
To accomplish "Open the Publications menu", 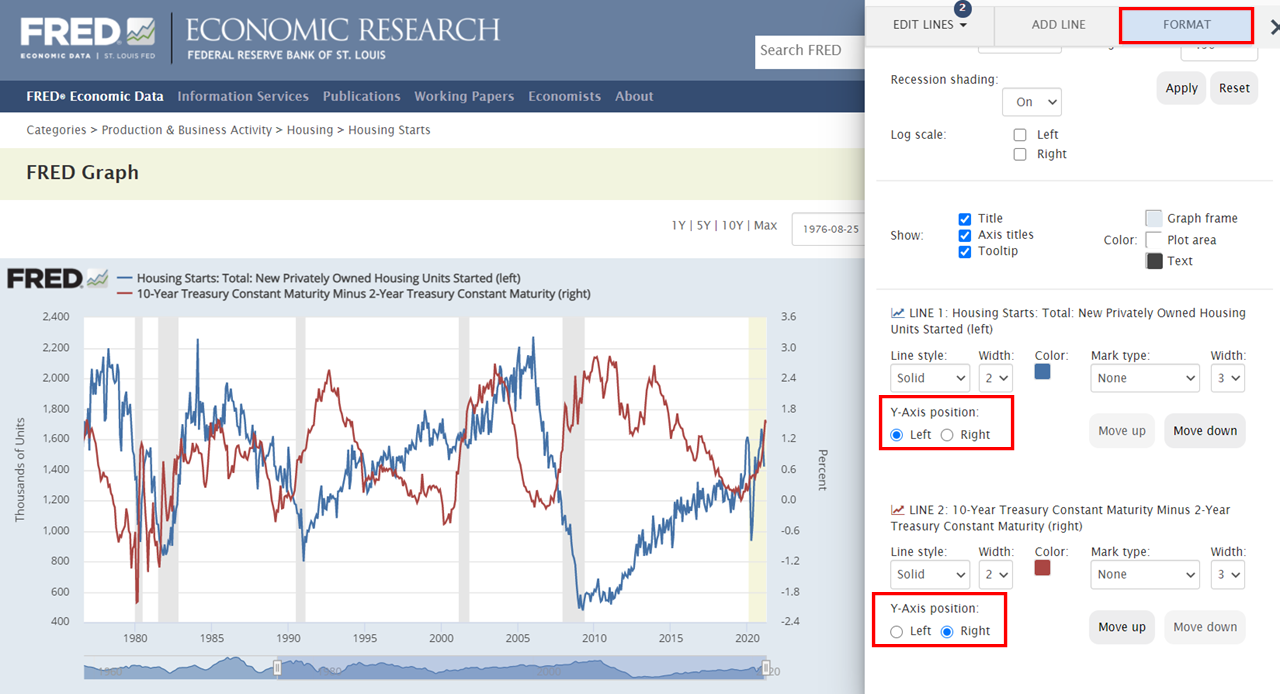I will [x=361, y=97].
